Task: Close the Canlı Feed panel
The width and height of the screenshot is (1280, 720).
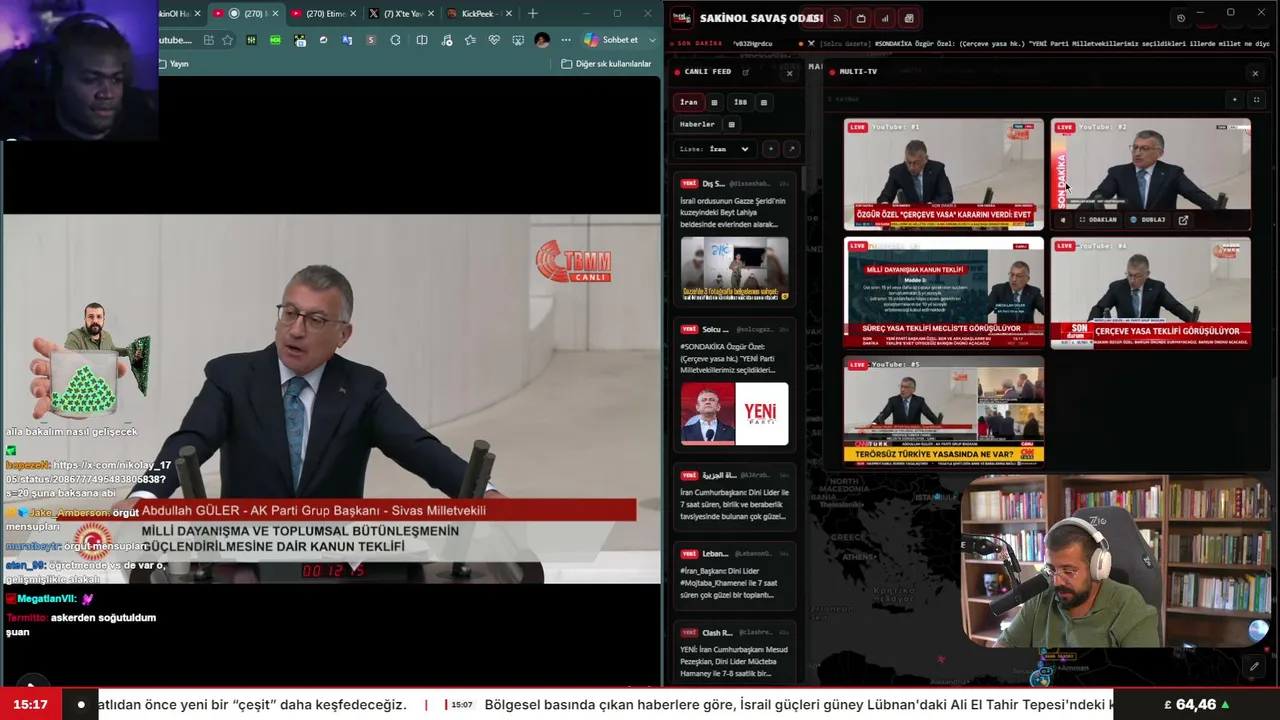Action: coord(789,73)
